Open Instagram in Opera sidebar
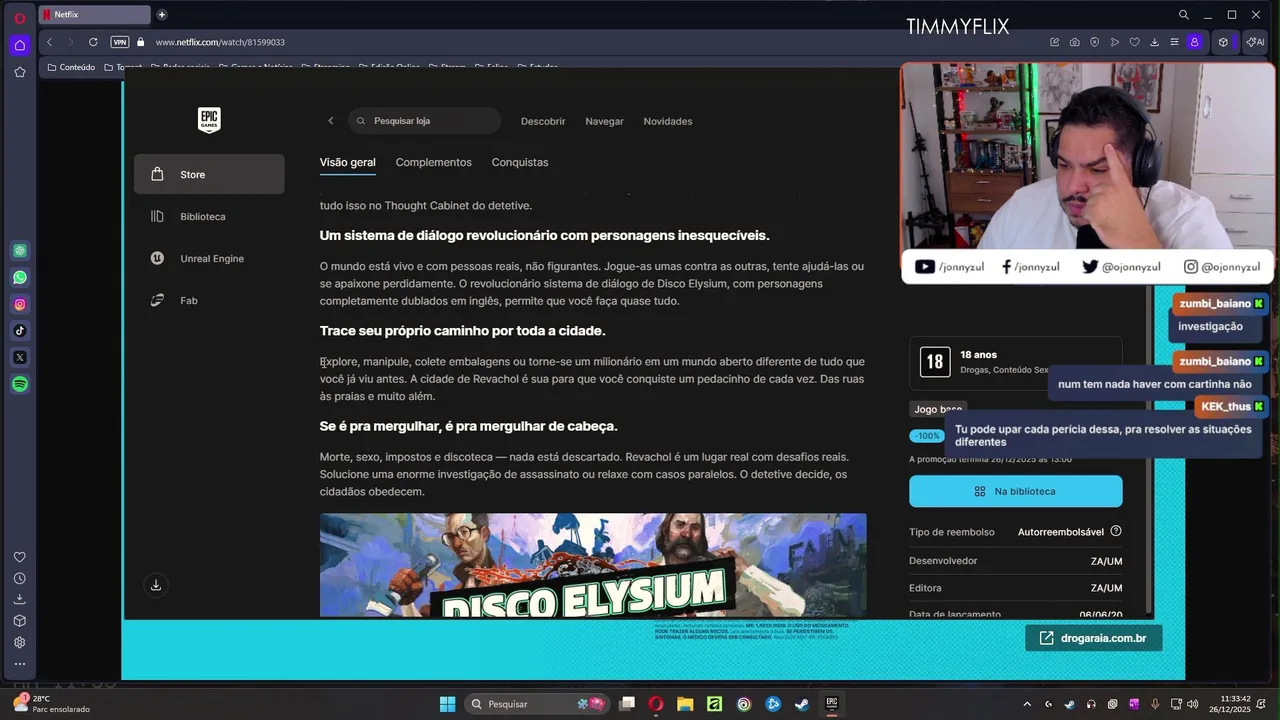This screenshot has width=1280, height=720. [x=20, y=304]
